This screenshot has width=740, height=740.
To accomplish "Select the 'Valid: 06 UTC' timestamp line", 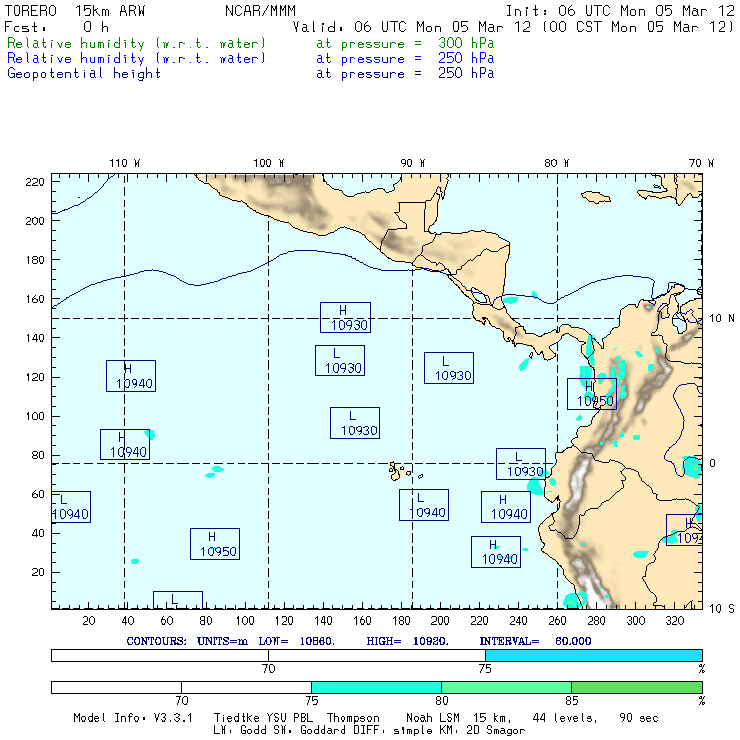I will pyautogui.click(x=513, y=27).
